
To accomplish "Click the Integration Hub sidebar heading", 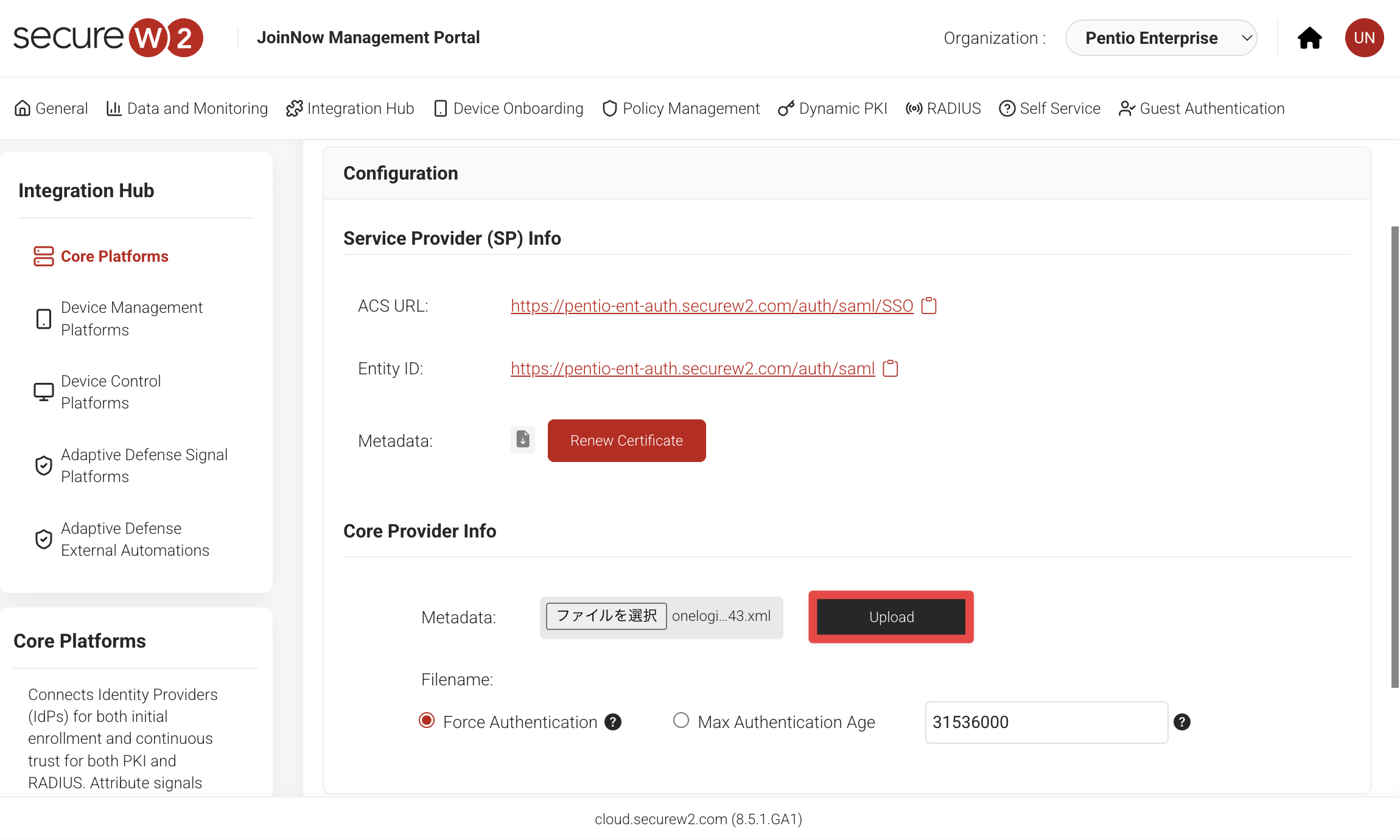I will click(86, 191).
